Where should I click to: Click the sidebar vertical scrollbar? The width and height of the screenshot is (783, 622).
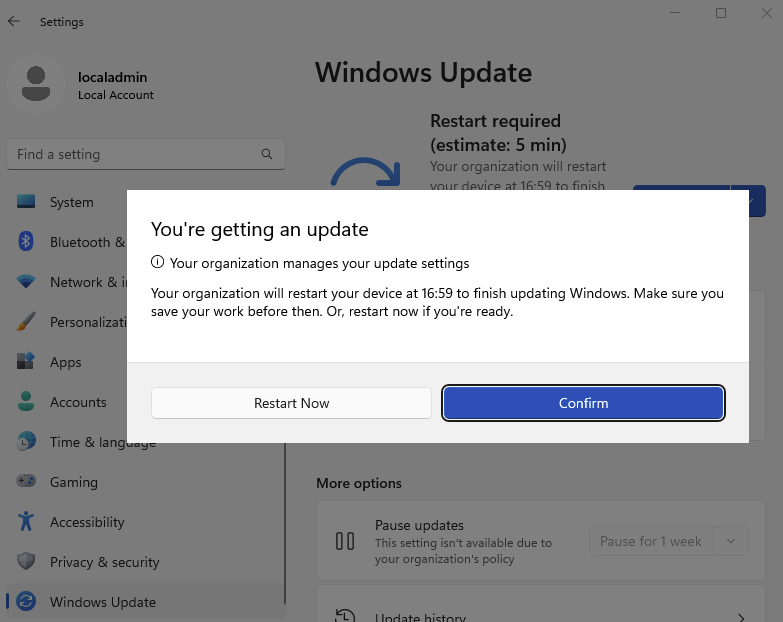[285, 523]
